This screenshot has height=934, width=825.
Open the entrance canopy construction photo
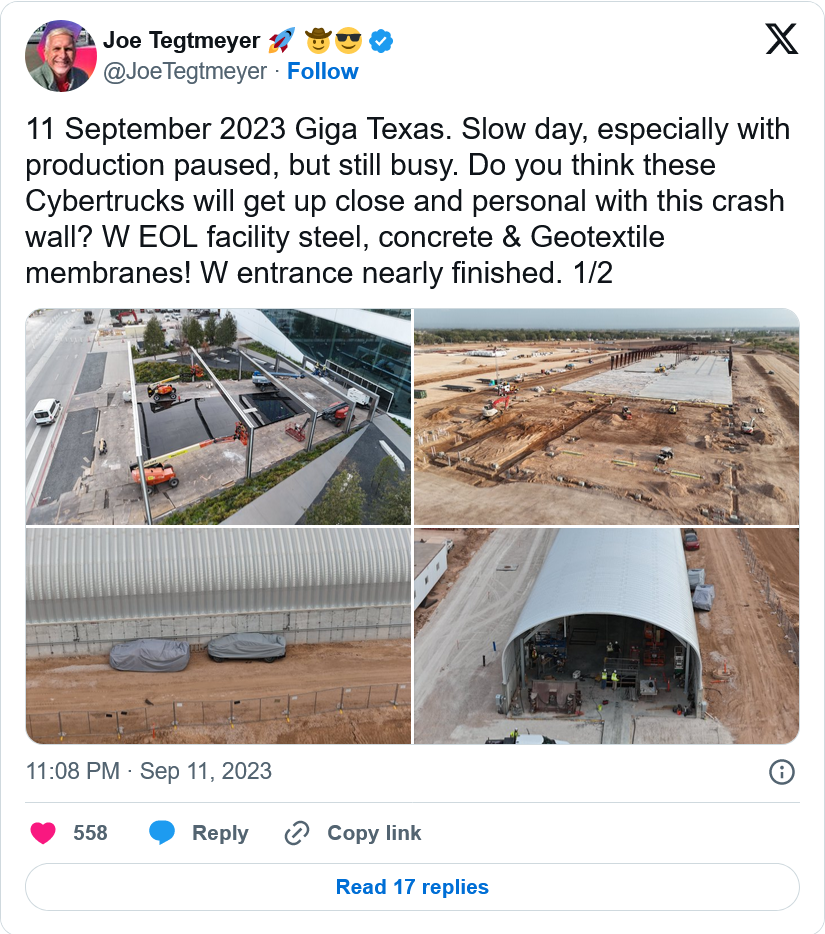218,416
